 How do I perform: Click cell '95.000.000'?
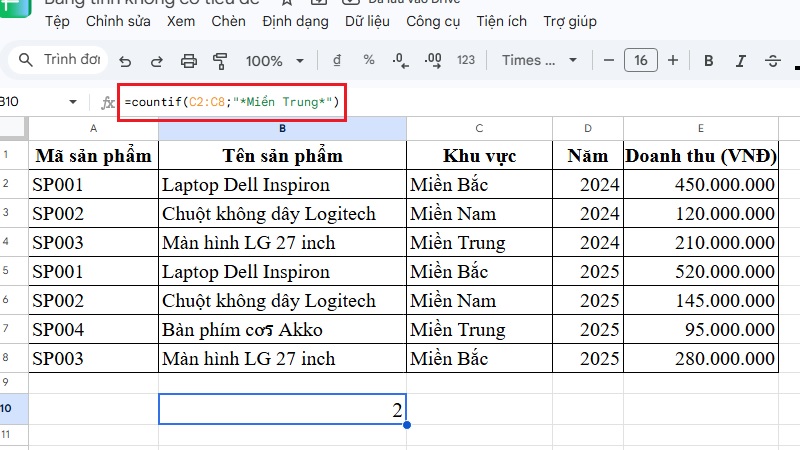coord(701,329)
